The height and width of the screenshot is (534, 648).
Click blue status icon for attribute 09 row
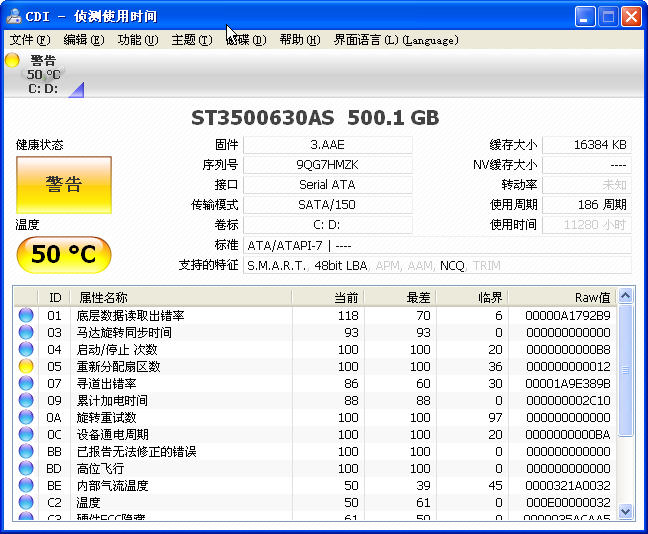26,401
